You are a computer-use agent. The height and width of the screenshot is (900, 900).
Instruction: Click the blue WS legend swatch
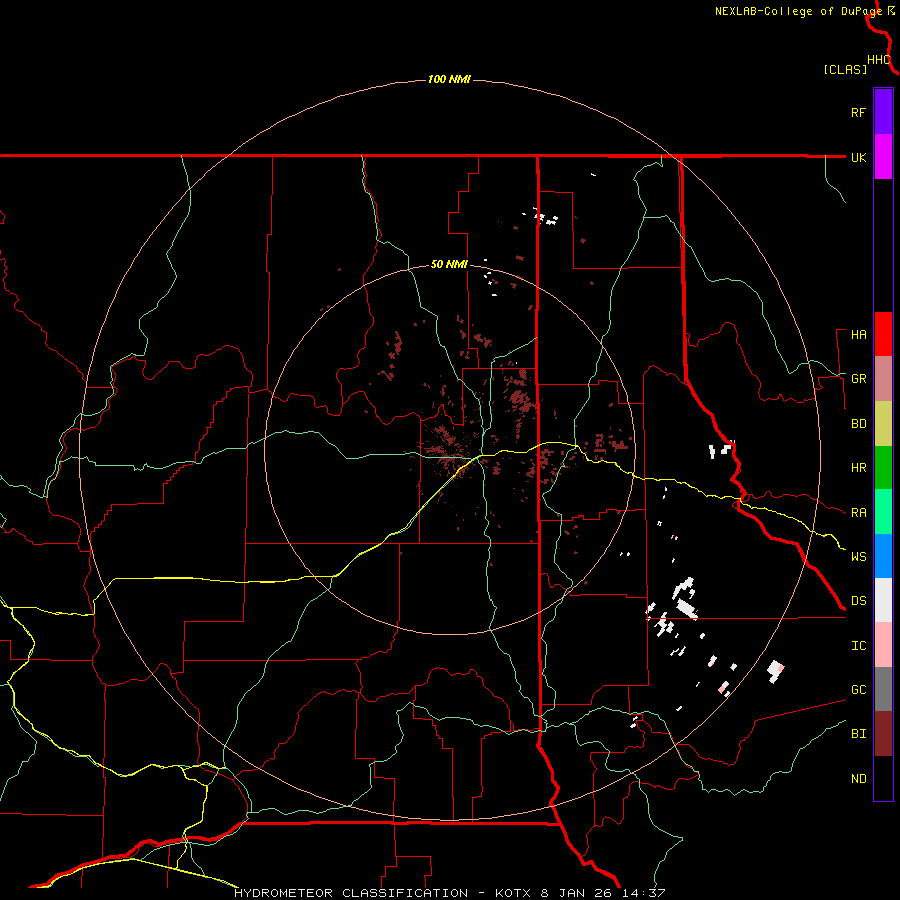coord(883,556)
